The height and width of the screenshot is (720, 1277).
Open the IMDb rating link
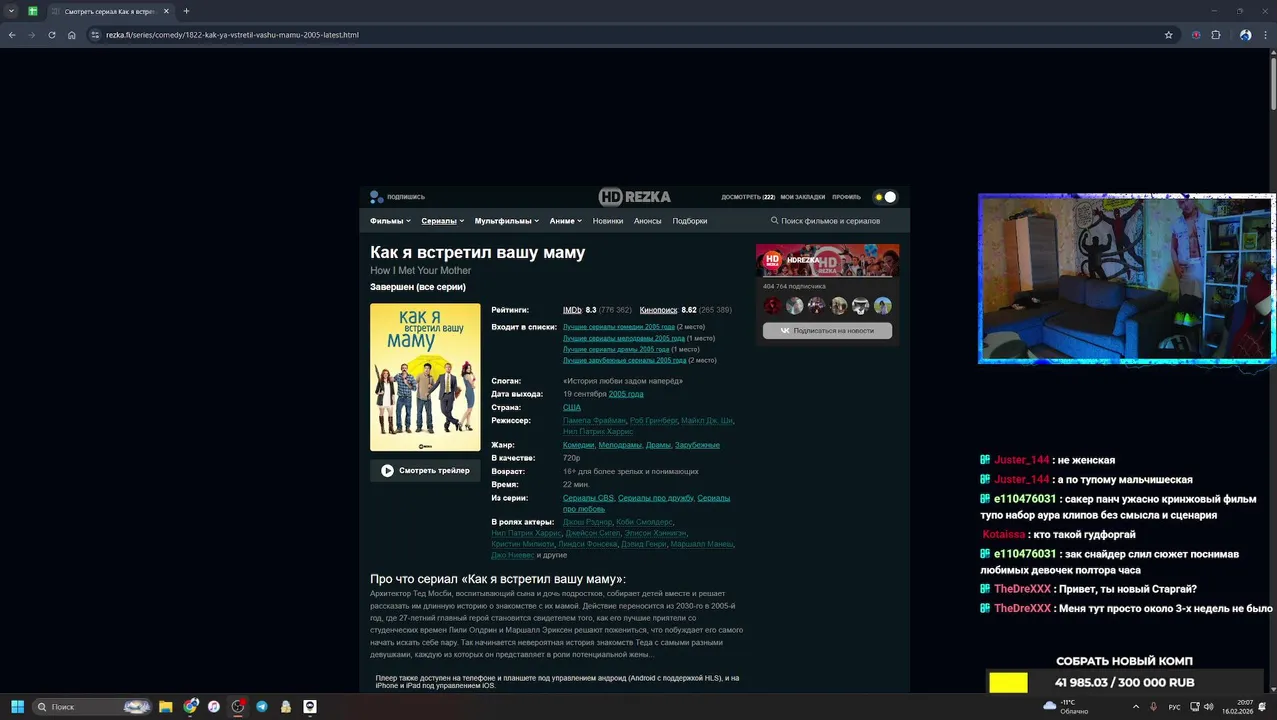pos(572,310)
